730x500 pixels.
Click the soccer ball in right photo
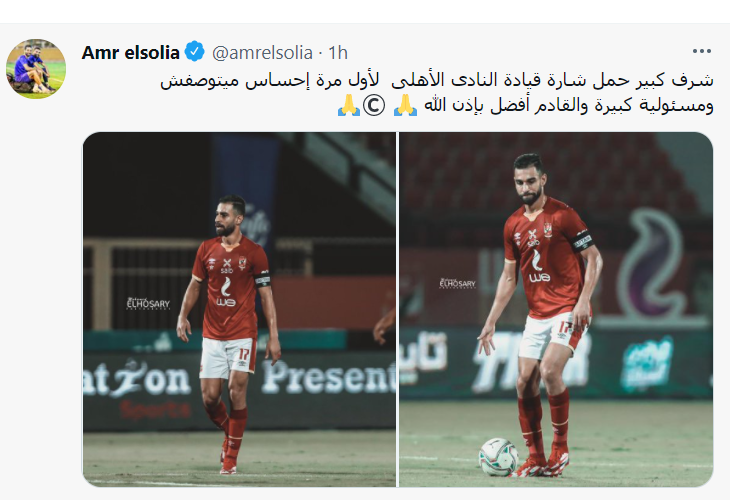[498, 457]
